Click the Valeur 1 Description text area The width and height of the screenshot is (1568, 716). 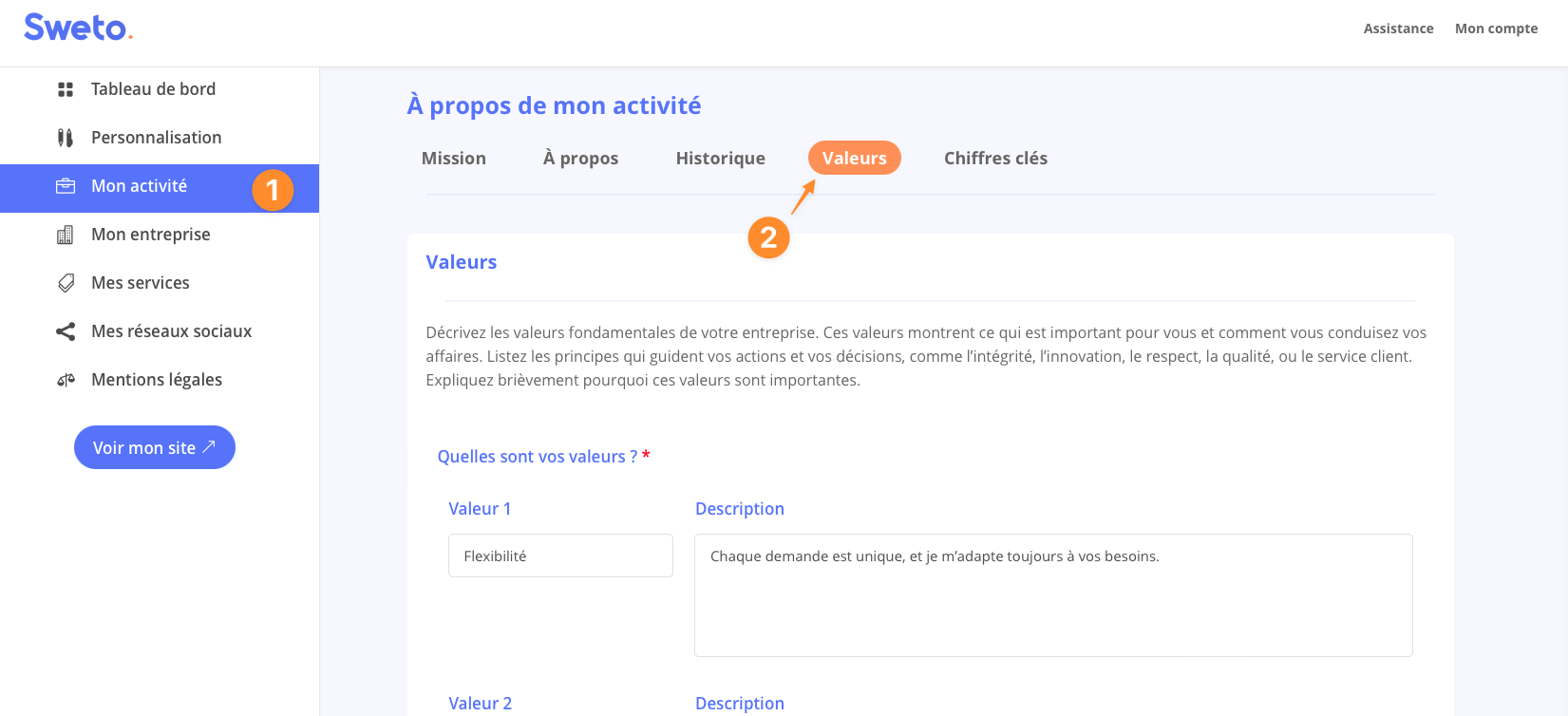point(1053,594)
